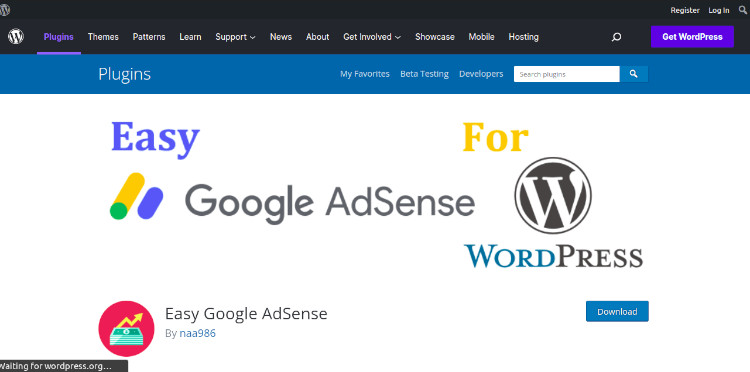750x372 pixels.
Task: Click the Easy Google AdSense plugin icon
Action: click(126, 328)
